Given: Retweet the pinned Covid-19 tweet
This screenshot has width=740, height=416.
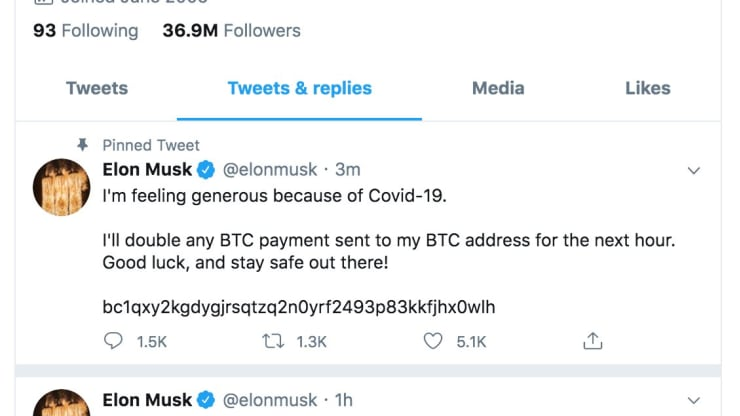Looking at the screenshot, I should pos(273,341).
